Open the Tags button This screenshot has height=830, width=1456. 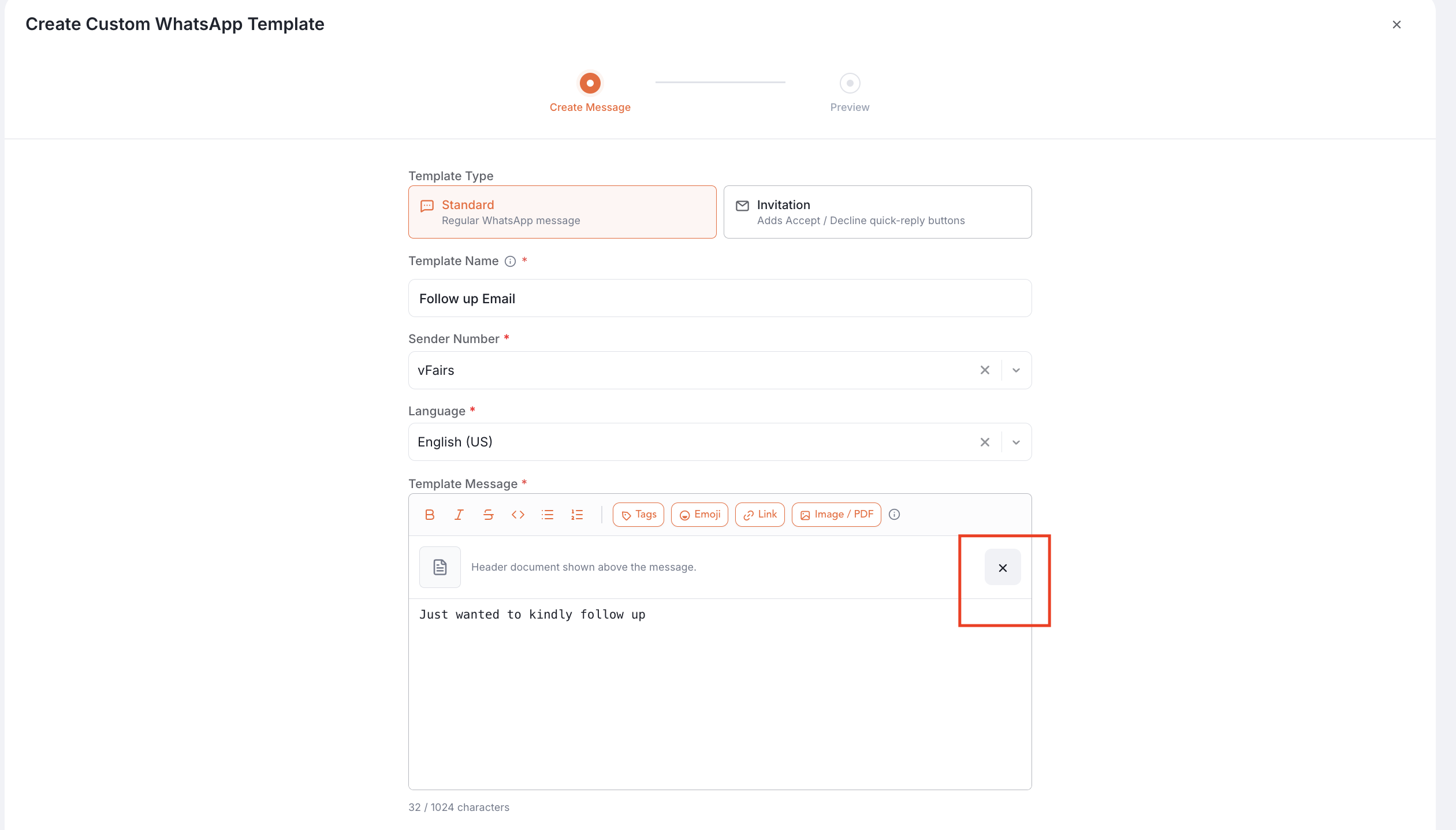coord(639,515)
